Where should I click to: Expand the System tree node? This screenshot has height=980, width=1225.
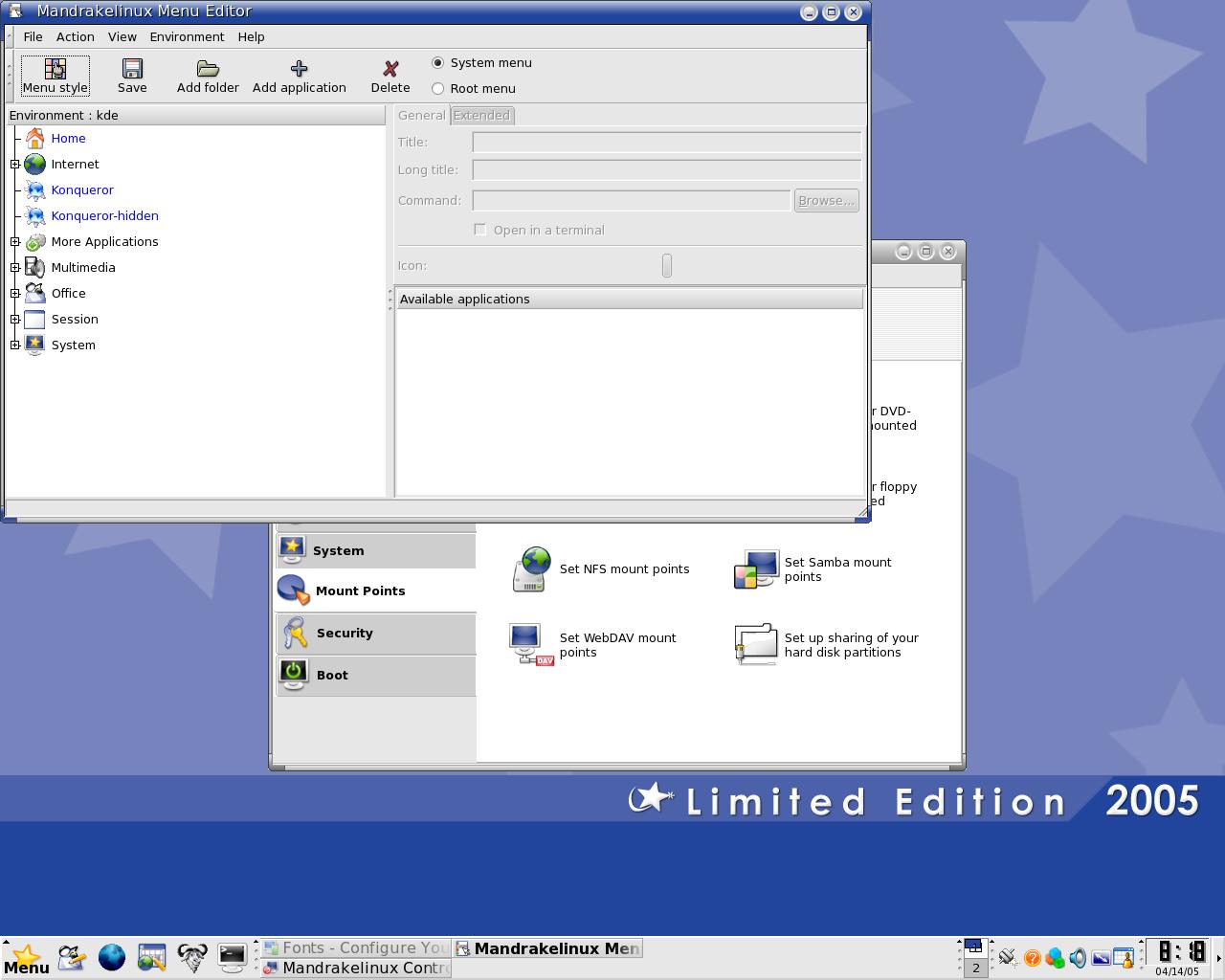15,345
